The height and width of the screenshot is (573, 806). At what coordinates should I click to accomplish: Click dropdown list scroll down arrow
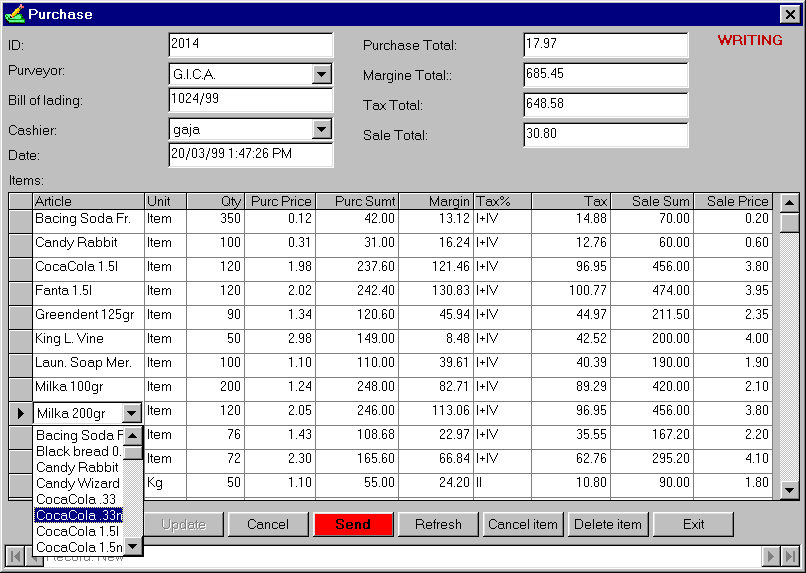coord(133,546)
